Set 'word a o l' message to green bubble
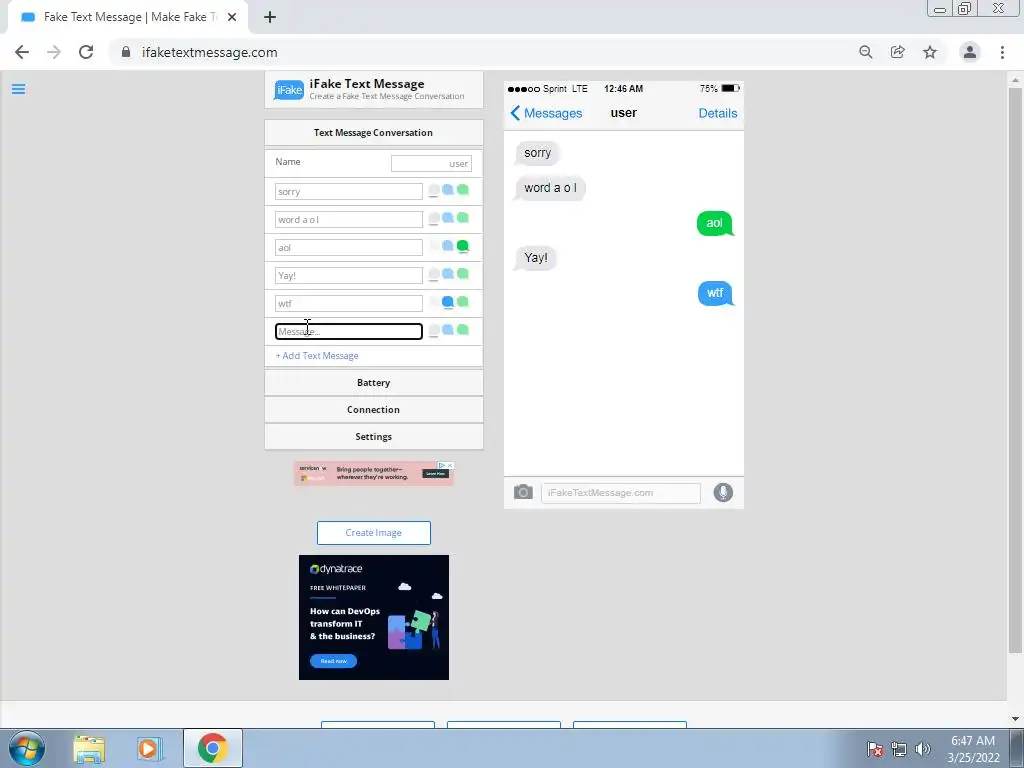 click(463, 218)
